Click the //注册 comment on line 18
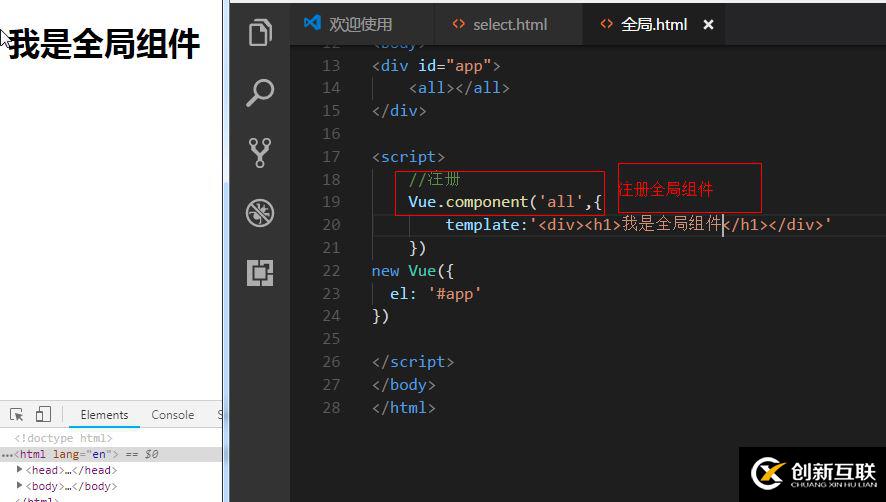This screenshot has height=502, width=886. pos(435,179)
